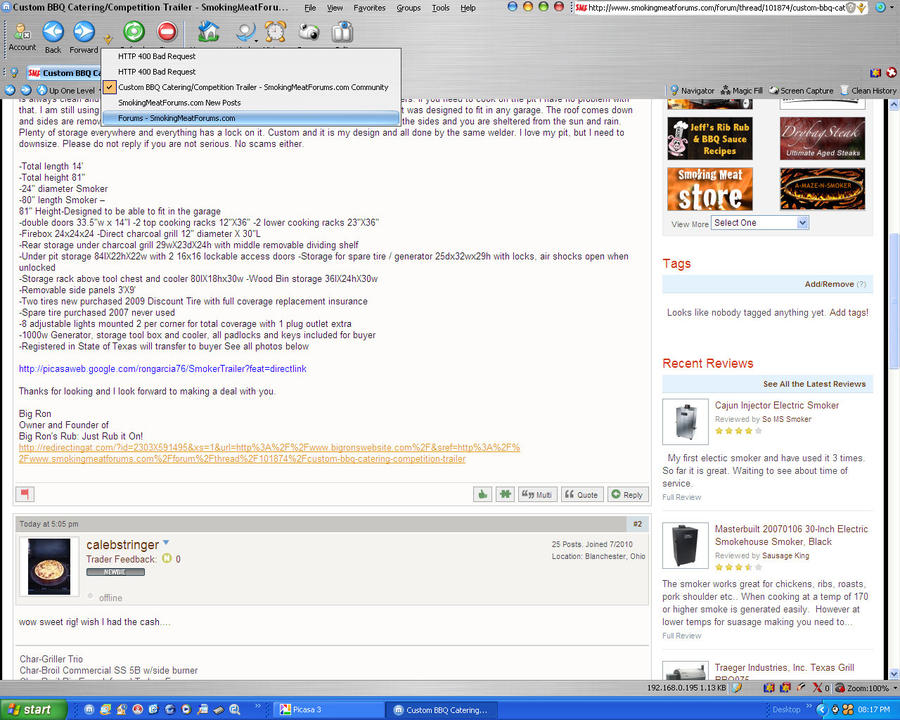Click the Clean History toolbar button
The width and height of the screenshot is (900, 720).
[867, 90]
